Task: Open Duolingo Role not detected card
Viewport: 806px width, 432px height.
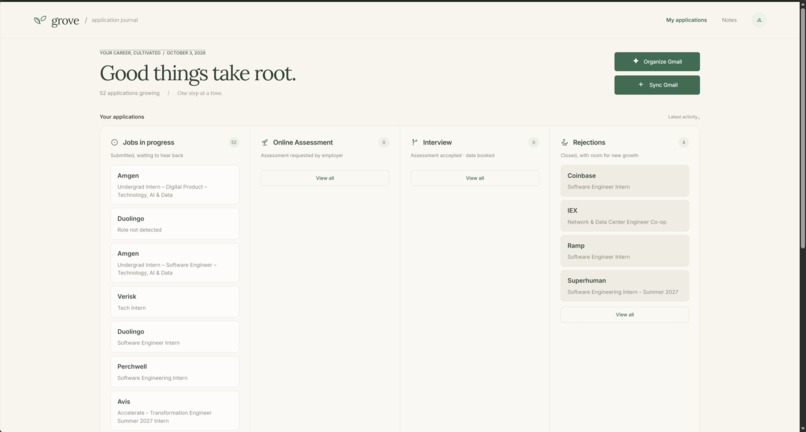Action: (175, 224)
